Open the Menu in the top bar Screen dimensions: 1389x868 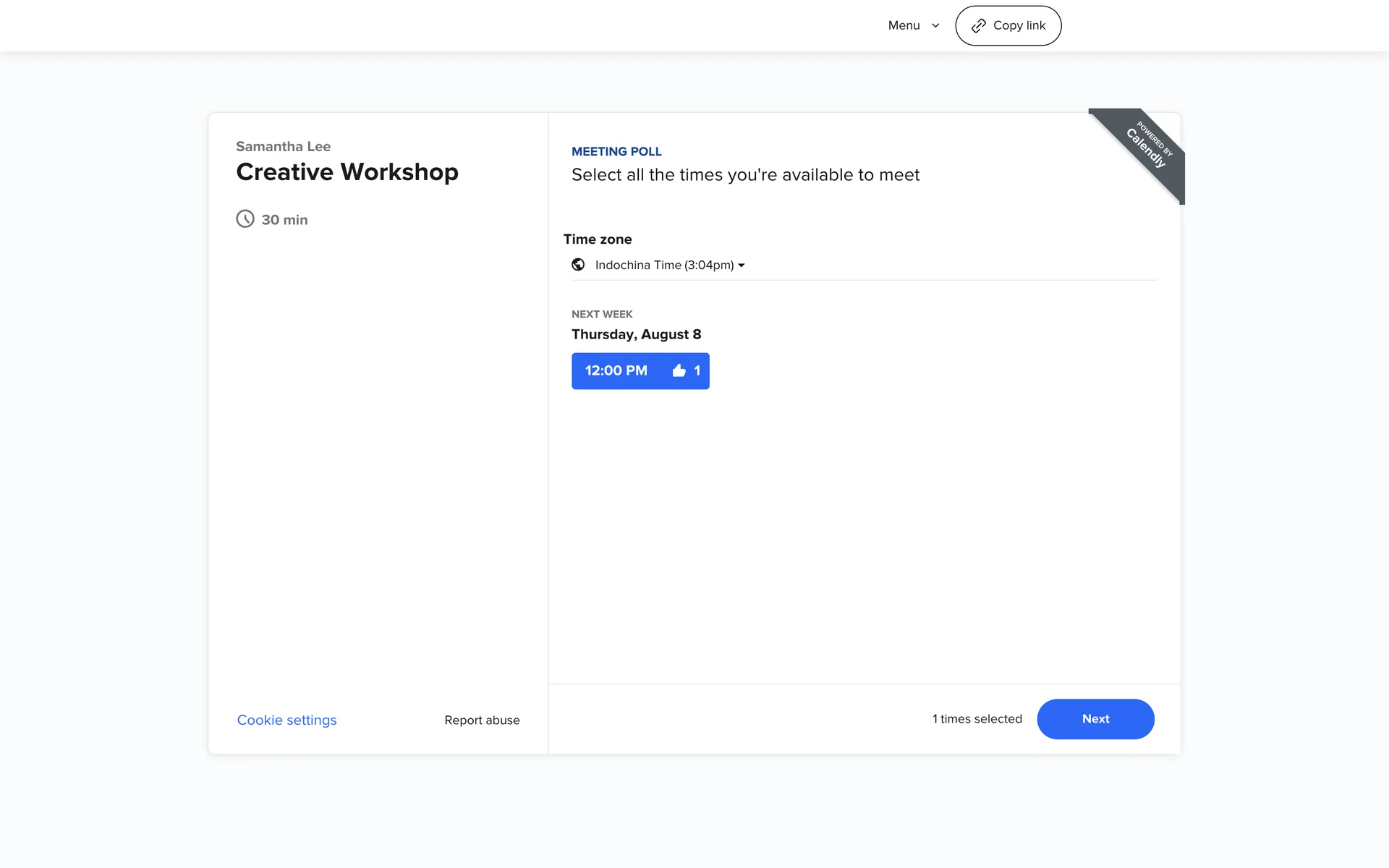pos(904,26)
